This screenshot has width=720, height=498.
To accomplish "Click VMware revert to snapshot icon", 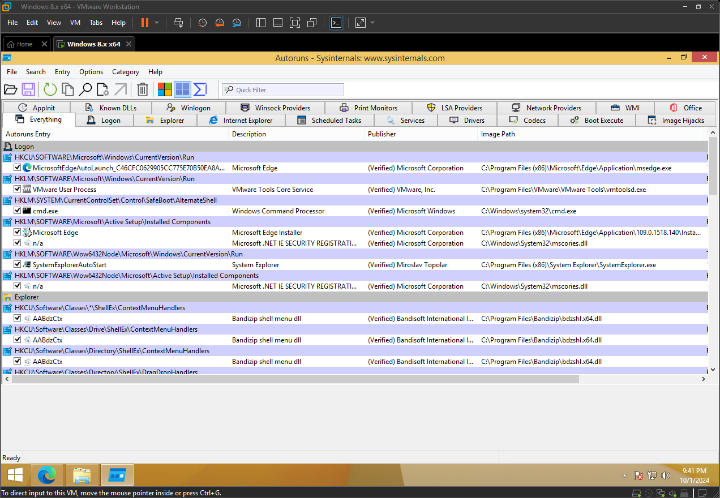I will 219,22.
